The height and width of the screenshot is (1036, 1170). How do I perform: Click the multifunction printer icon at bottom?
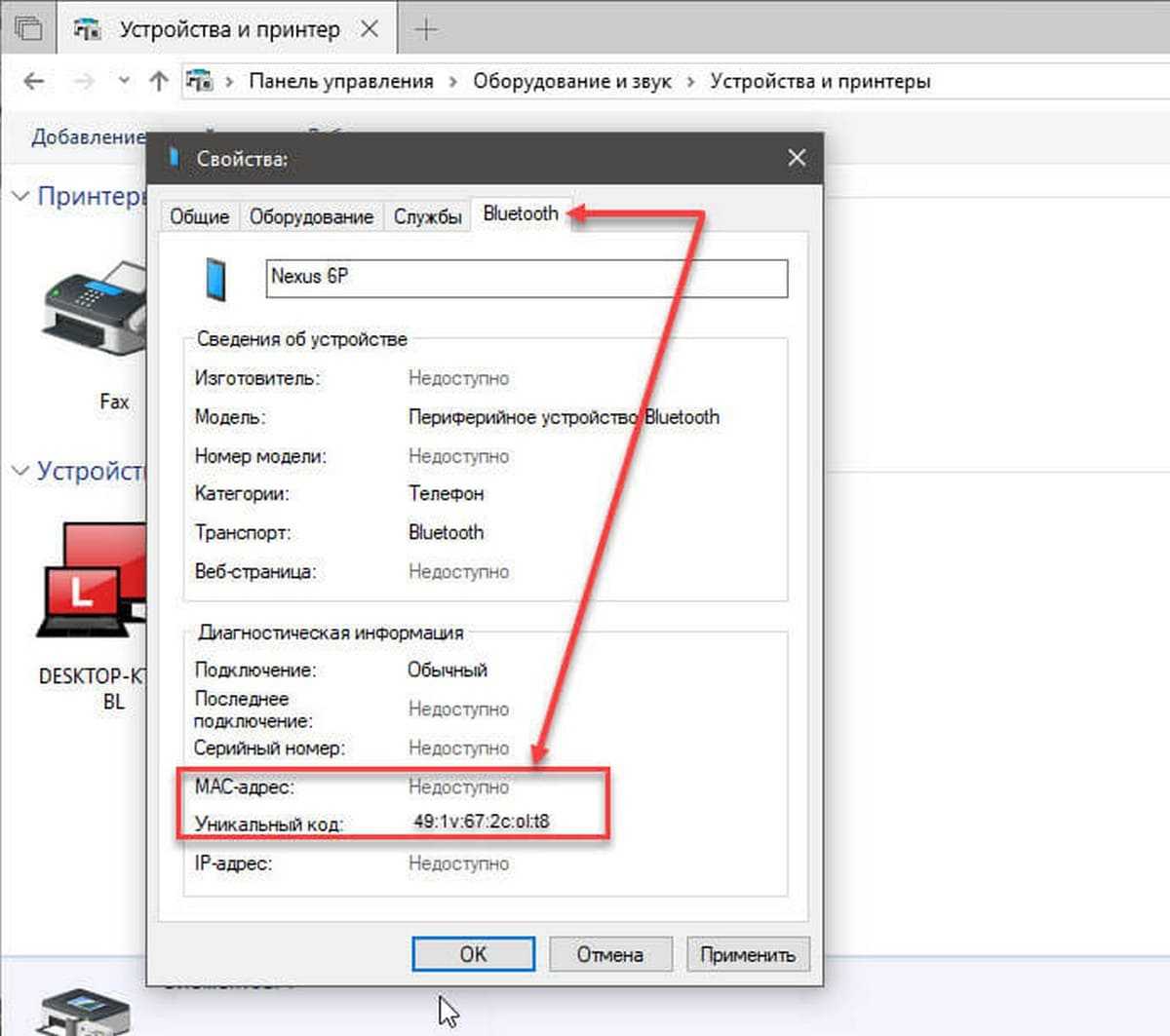click(x=83, y=1014)
